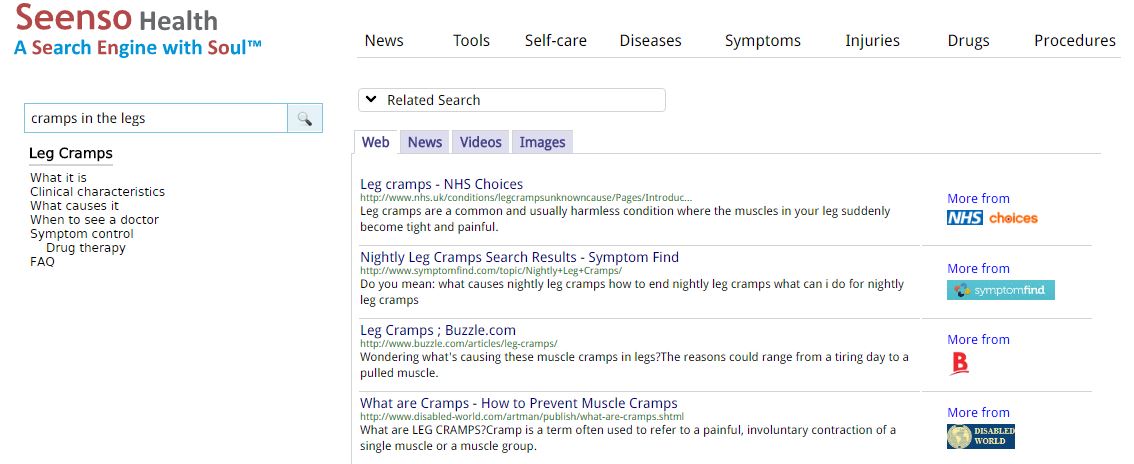Screen dimensions: 1134x464
Task: Select Drug therapy under Symptom control
Action: tap(86, 248)
